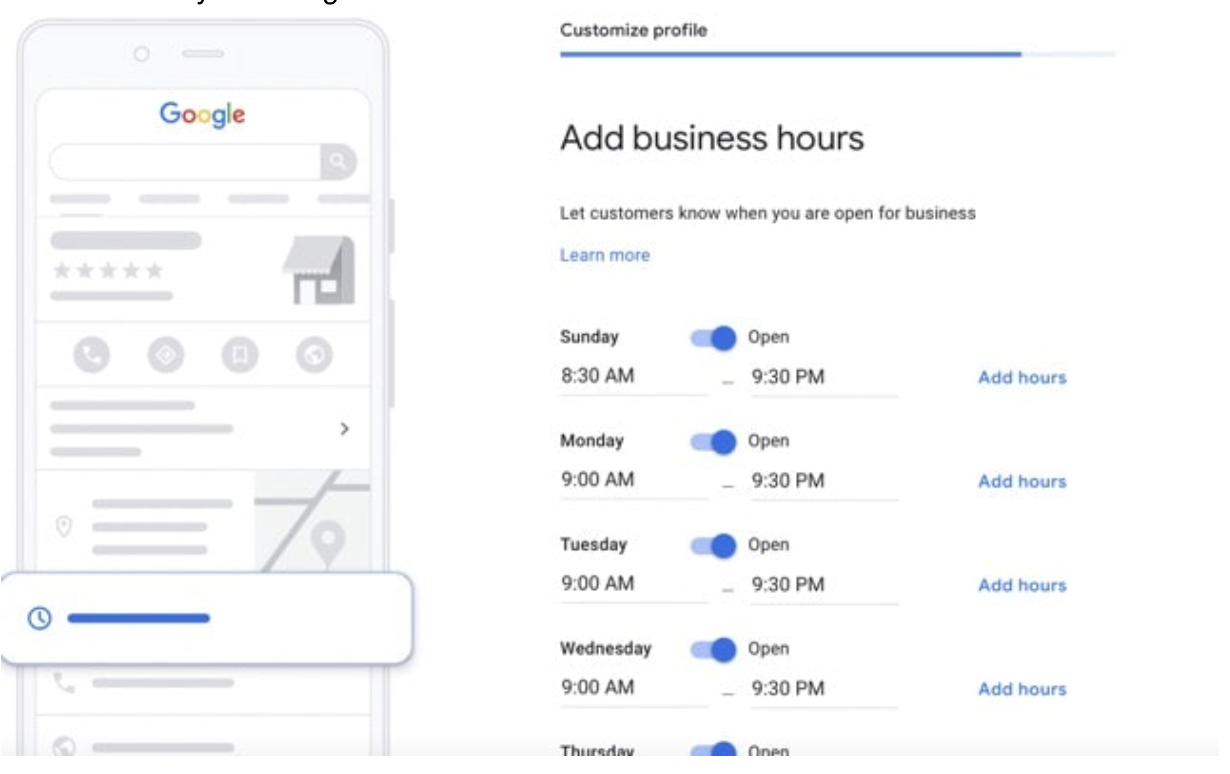
Task: Click the map pin on the map thumbnail
Action: [326, 543]
